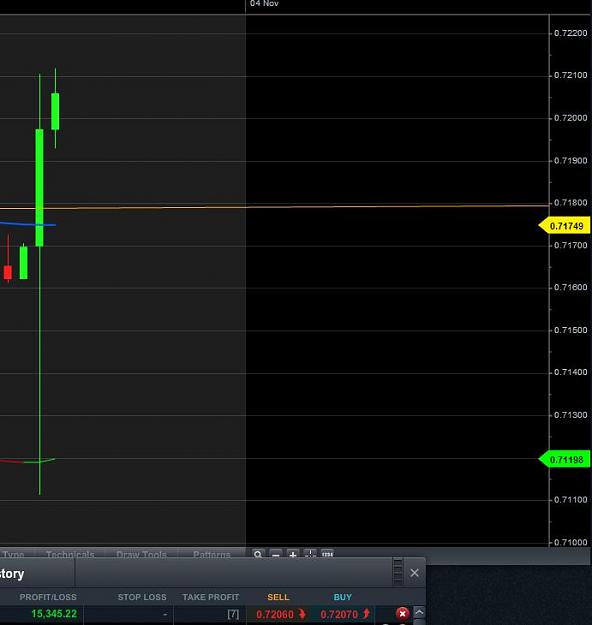
Task: Click the rightmost chart toolbar icon beside crosshair
Action: (x=327, y=554)
